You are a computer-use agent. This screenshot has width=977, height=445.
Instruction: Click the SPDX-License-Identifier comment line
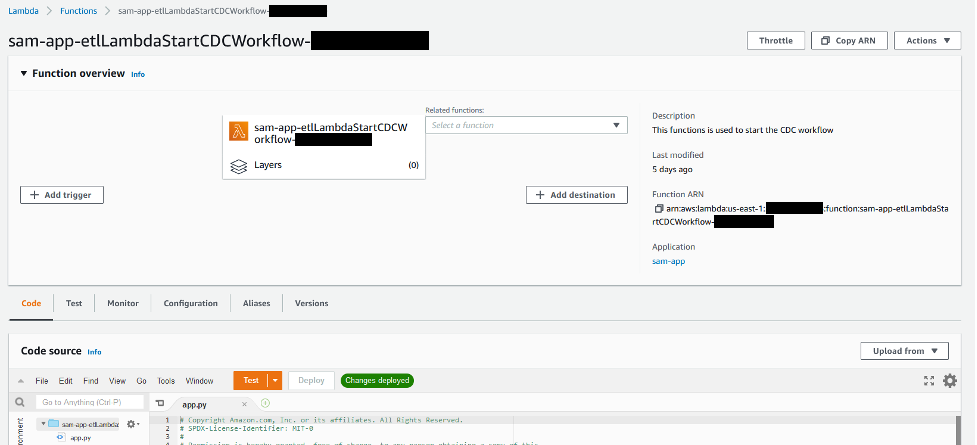click(x=247, y=429)
